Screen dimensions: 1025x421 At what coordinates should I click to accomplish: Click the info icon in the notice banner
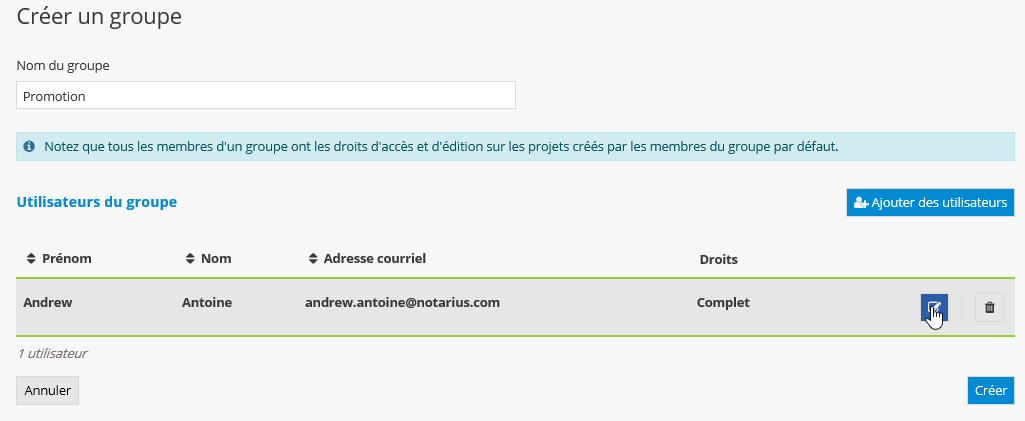coord(30,147)
